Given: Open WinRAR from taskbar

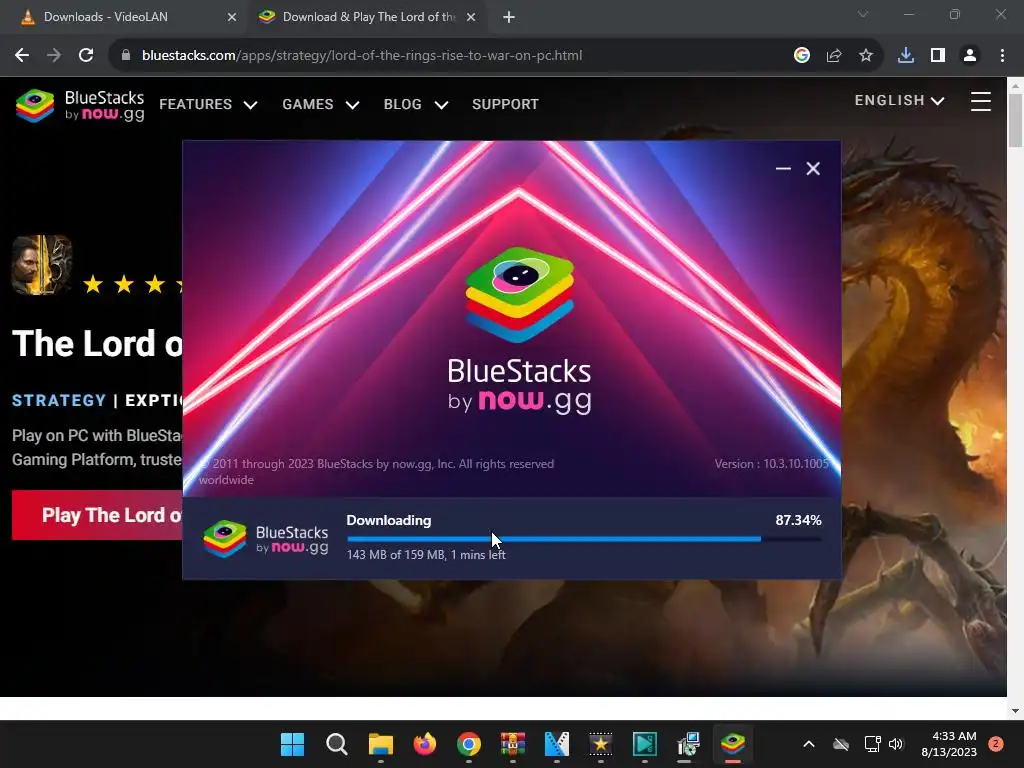Looking at the screenshot, I should pos(513,744).
